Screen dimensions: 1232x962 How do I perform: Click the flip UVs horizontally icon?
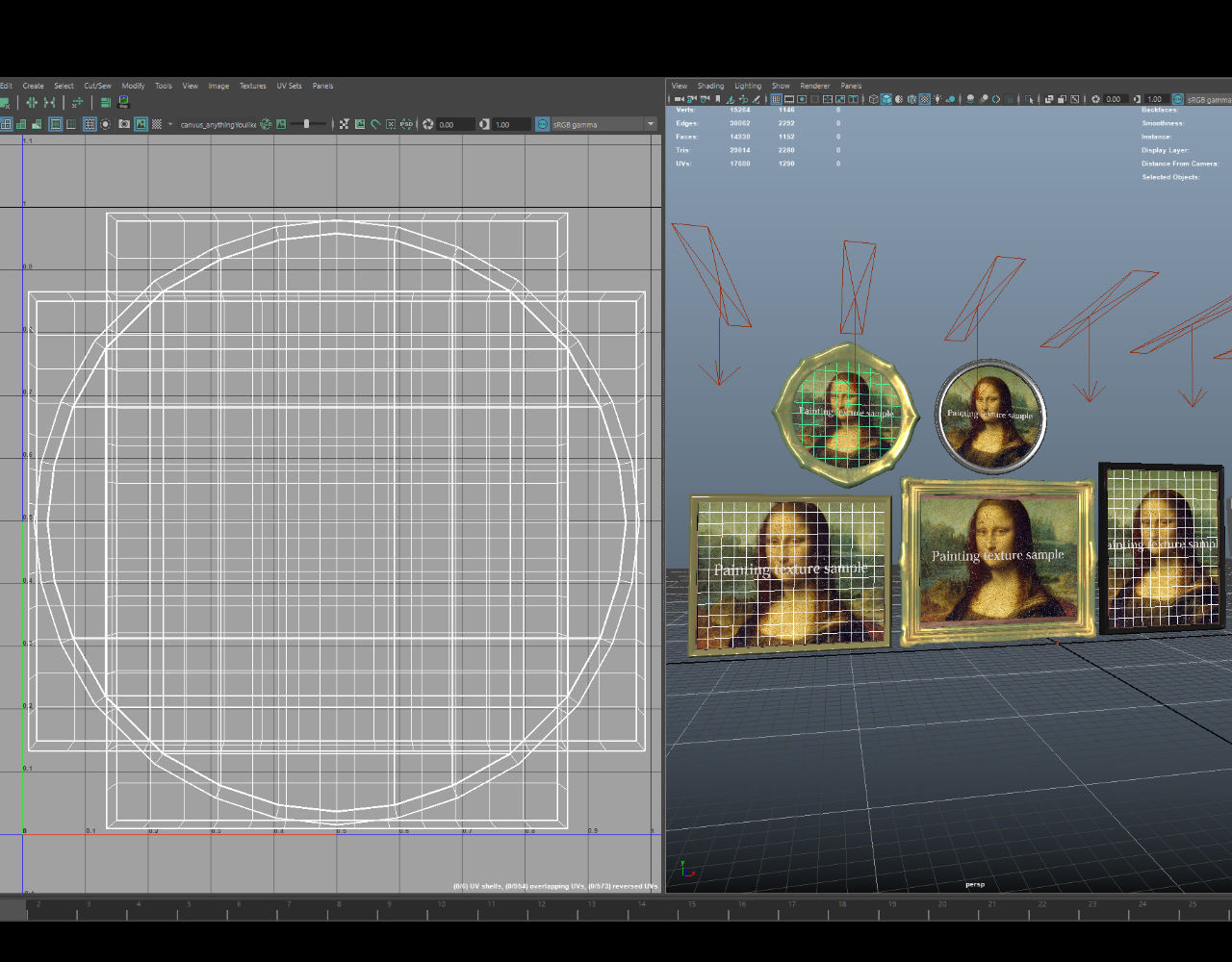(x=32, y=101)
